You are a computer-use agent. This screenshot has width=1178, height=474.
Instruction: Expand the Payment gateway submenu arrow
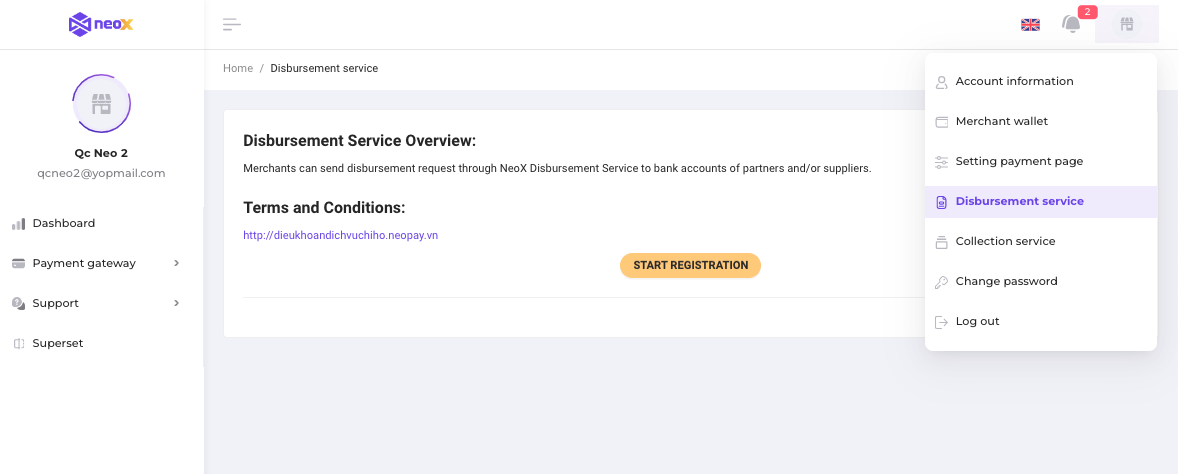click(x=177, y=263)
